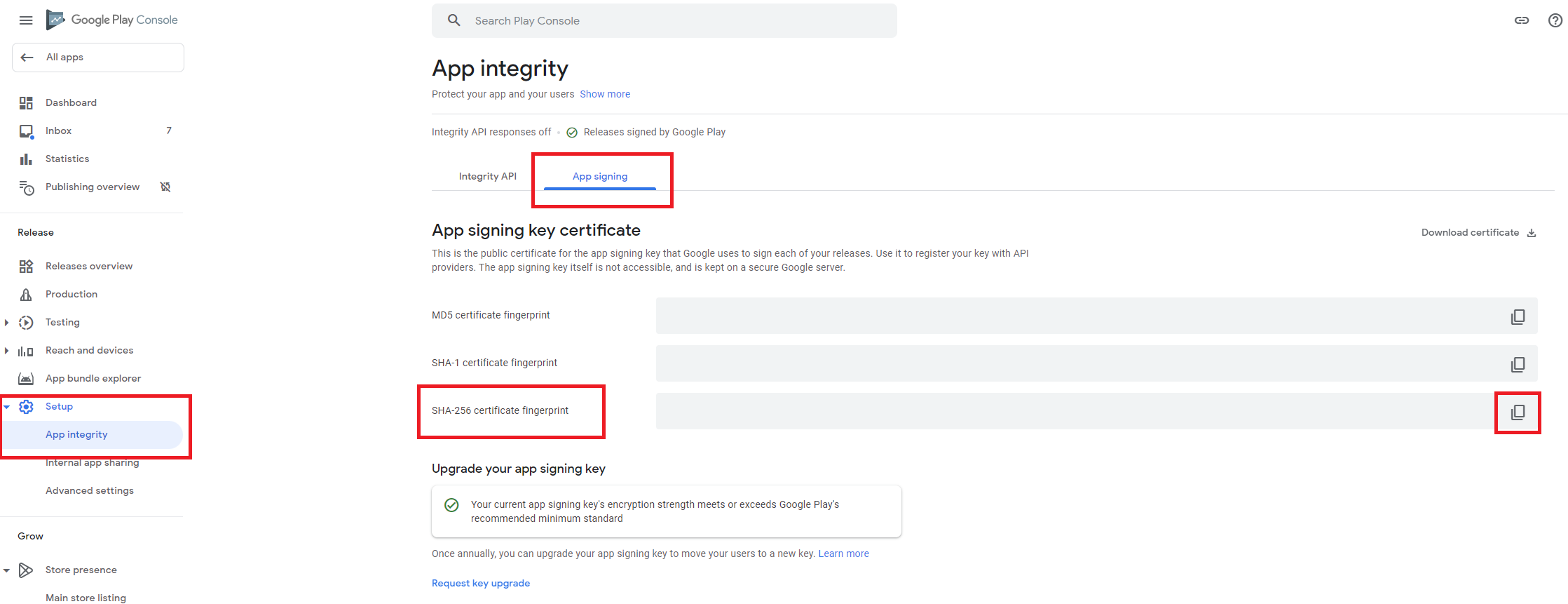Collapse the Store presence section arrow
Viewport: 1568px width, 604px height.
[7, 570]
